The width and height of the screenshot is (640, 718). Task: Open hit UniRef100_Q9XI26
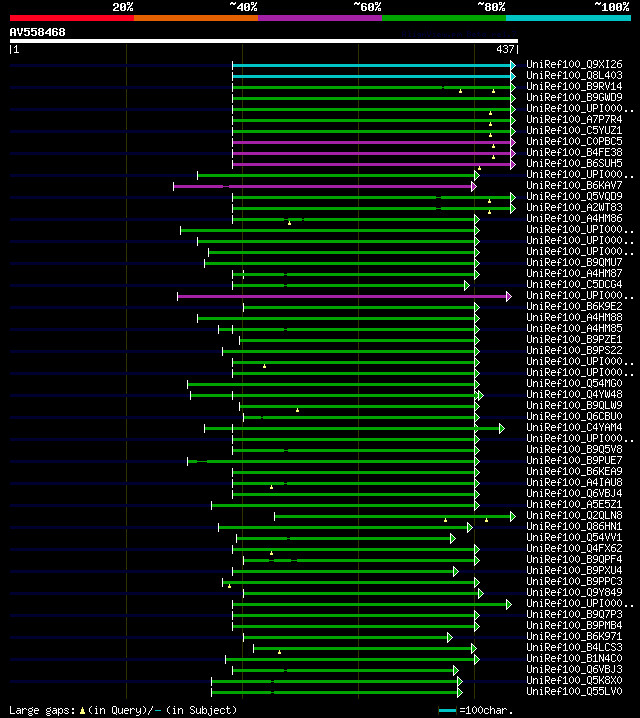(x=574, y=65)
